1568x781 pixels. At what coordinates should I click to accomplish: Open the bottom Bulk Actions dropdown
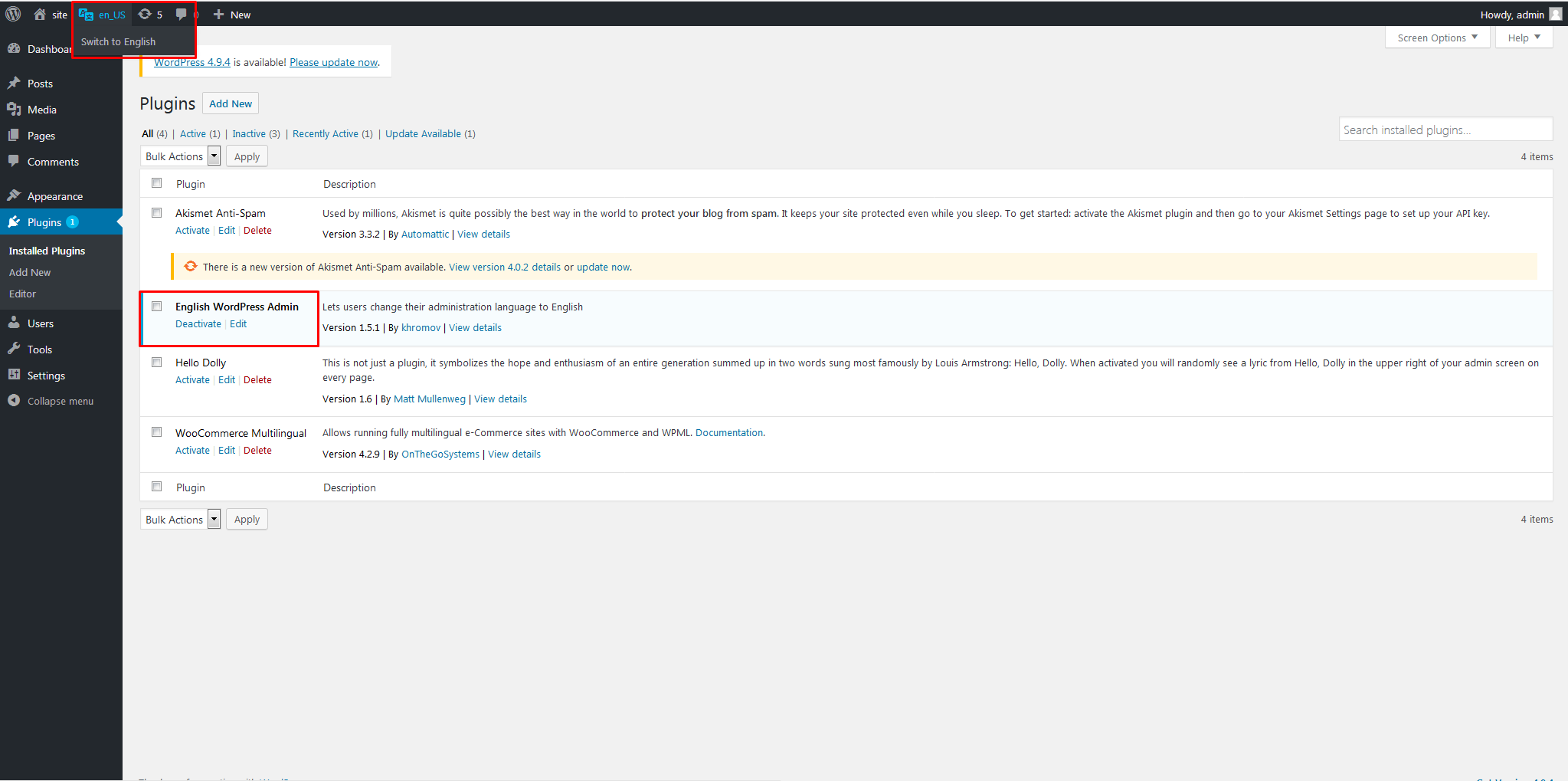(x=181, y=519)
